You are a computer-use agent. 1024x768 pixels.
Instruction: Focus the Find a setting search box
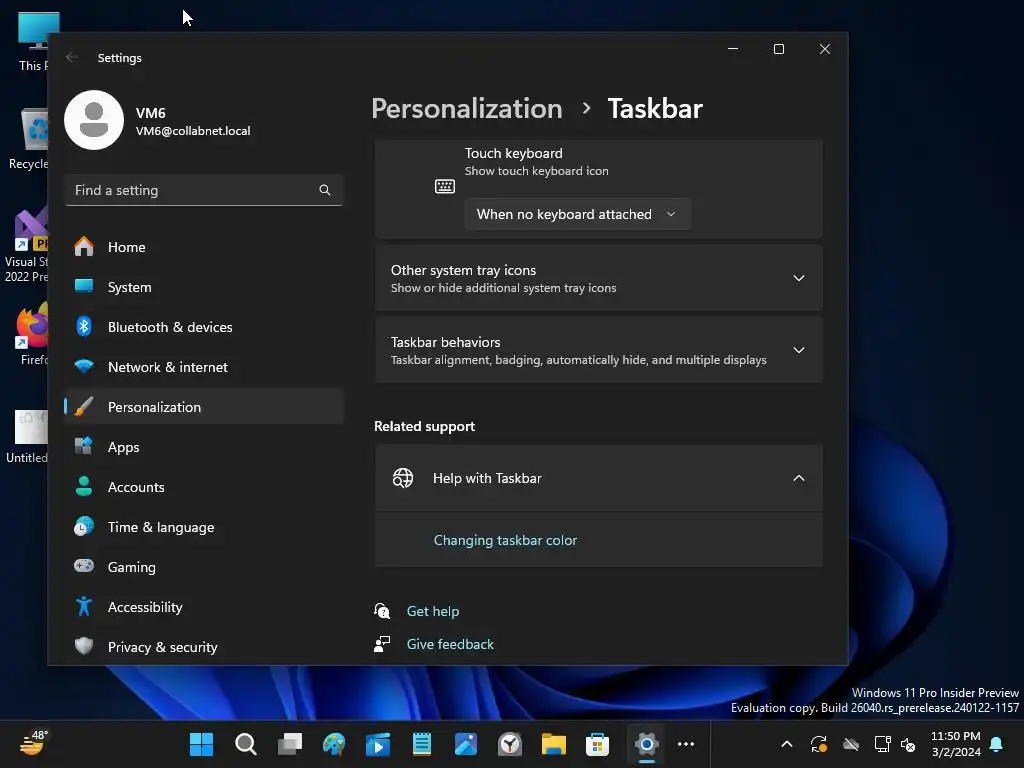tap(203, 190)
